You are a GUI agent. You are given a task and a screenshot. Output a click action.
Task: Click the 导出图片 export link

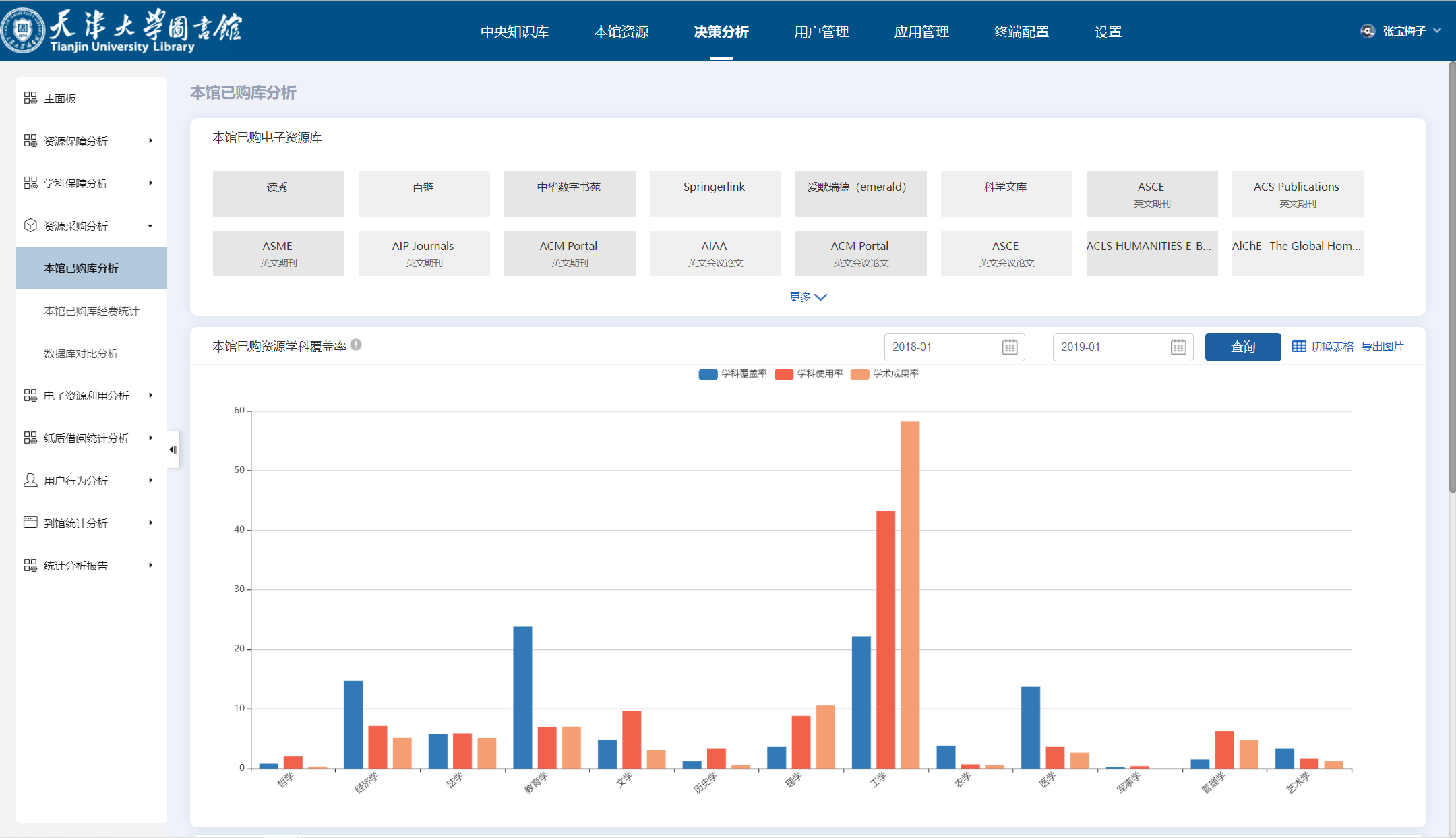(x=1382, y=347)
